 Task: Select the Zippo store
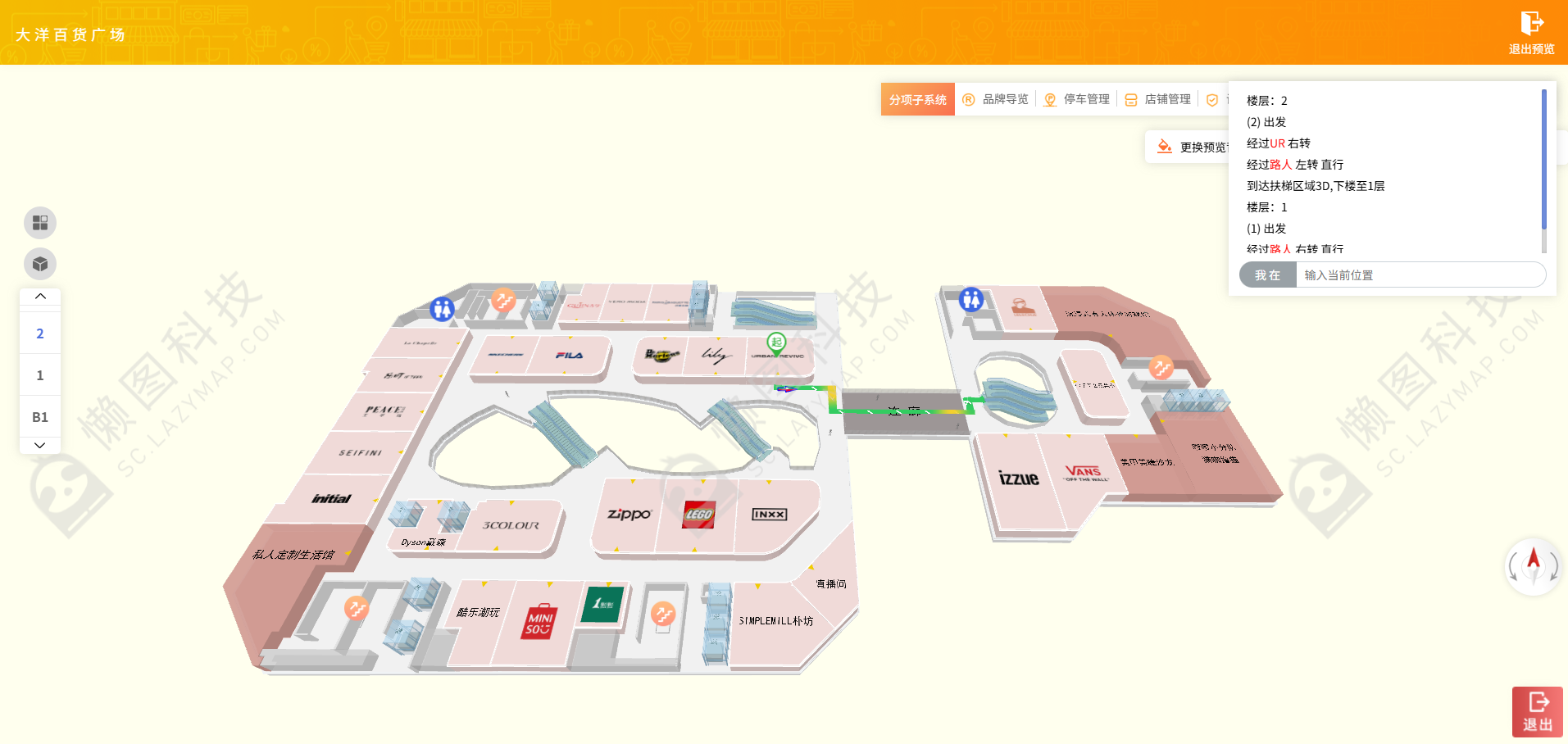pos(628,515)
